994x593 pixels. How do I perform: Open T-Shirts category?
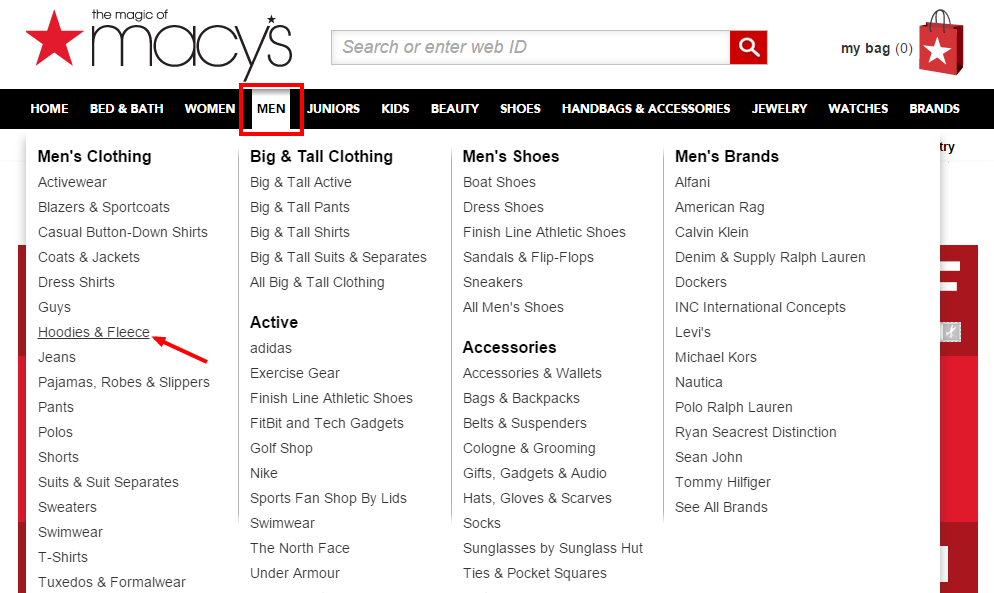(x=63, y=557)
